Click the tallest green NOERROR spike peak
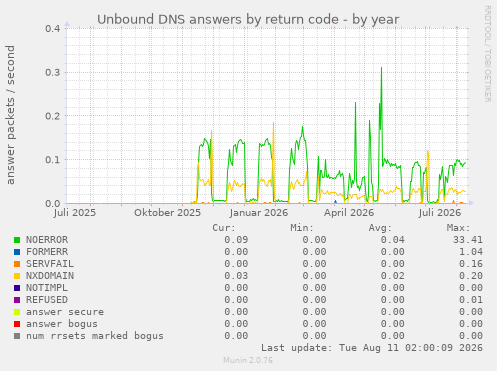Image resolution: width=497 pixels, height=371 pixels. (x=381, y=68)
